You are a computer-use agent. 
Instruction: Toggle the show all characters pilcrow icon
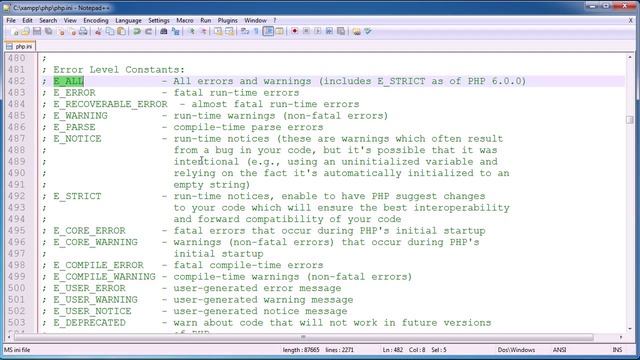pyautogui.click(x=256, y=31)
